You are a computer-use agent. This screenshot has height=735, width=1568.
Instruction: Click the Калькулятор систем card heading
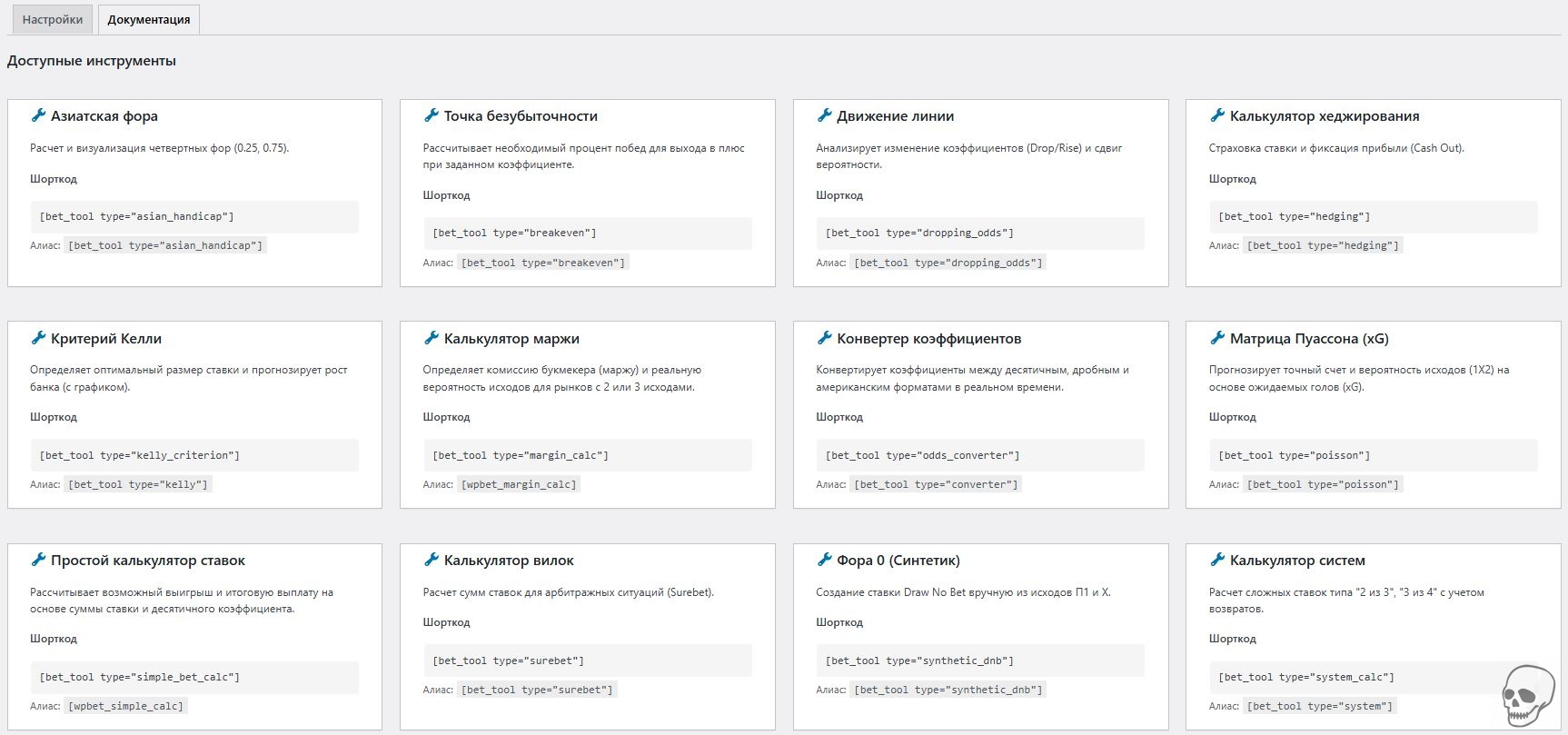[1296, 561]
